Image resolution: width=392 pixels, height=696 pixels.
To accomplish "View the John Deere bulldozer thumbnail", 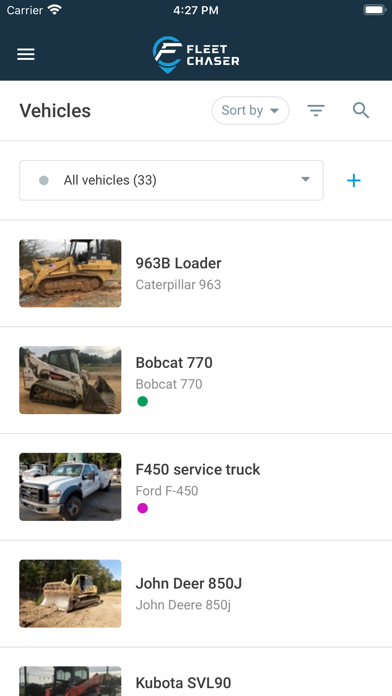I will click(70, 593).
